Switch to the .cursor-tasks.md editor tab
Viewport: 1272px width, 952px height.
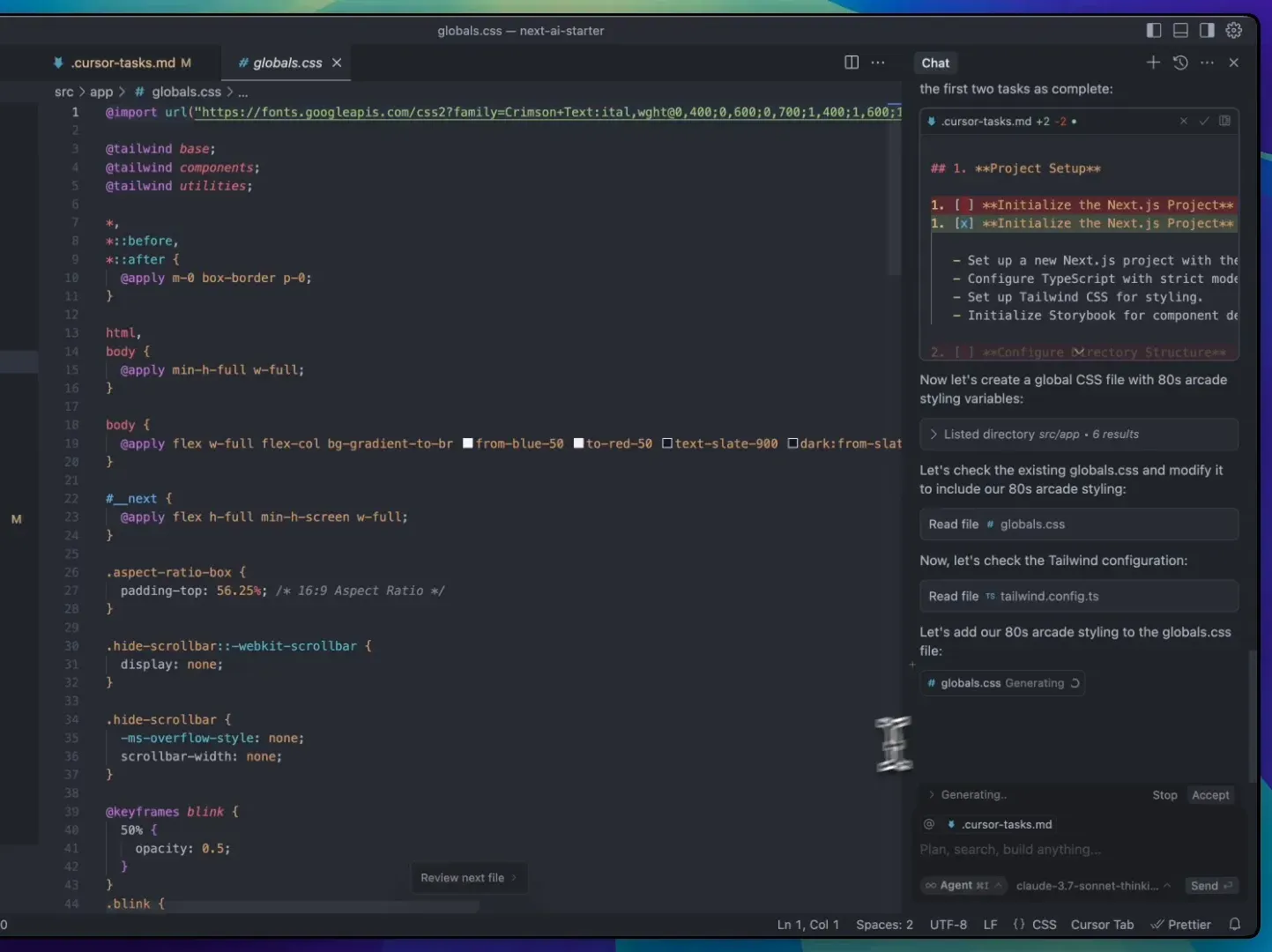coord(122,63)
